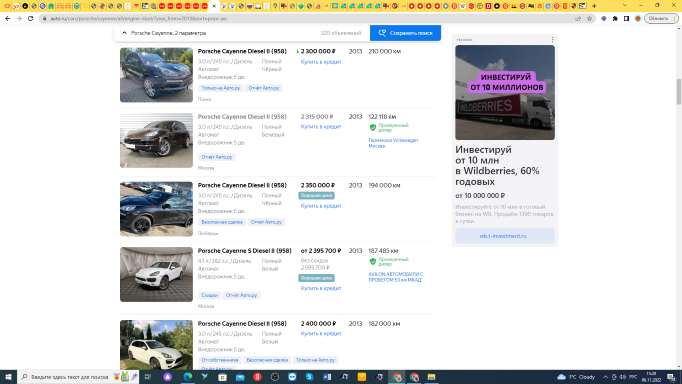Click the wb.t-investment.ru ad link button
Viewport: 682px width, 384px height.
(x=505, y=236)
